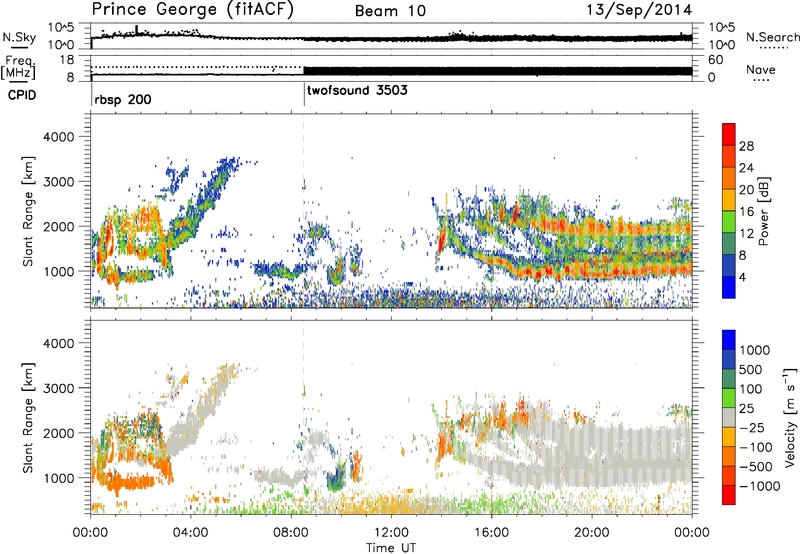The width and height of the screenshot is (800, 554).
Task: Click the '1000' tick on Velocity colorbar
Action: [755, 350]
